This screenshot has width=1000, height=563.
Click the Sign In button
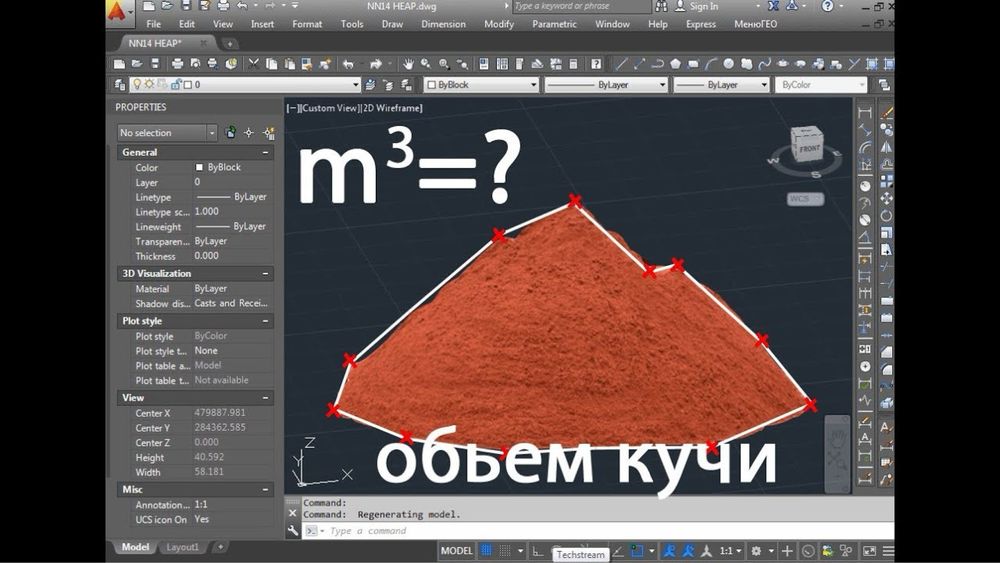tap(697, 6)
